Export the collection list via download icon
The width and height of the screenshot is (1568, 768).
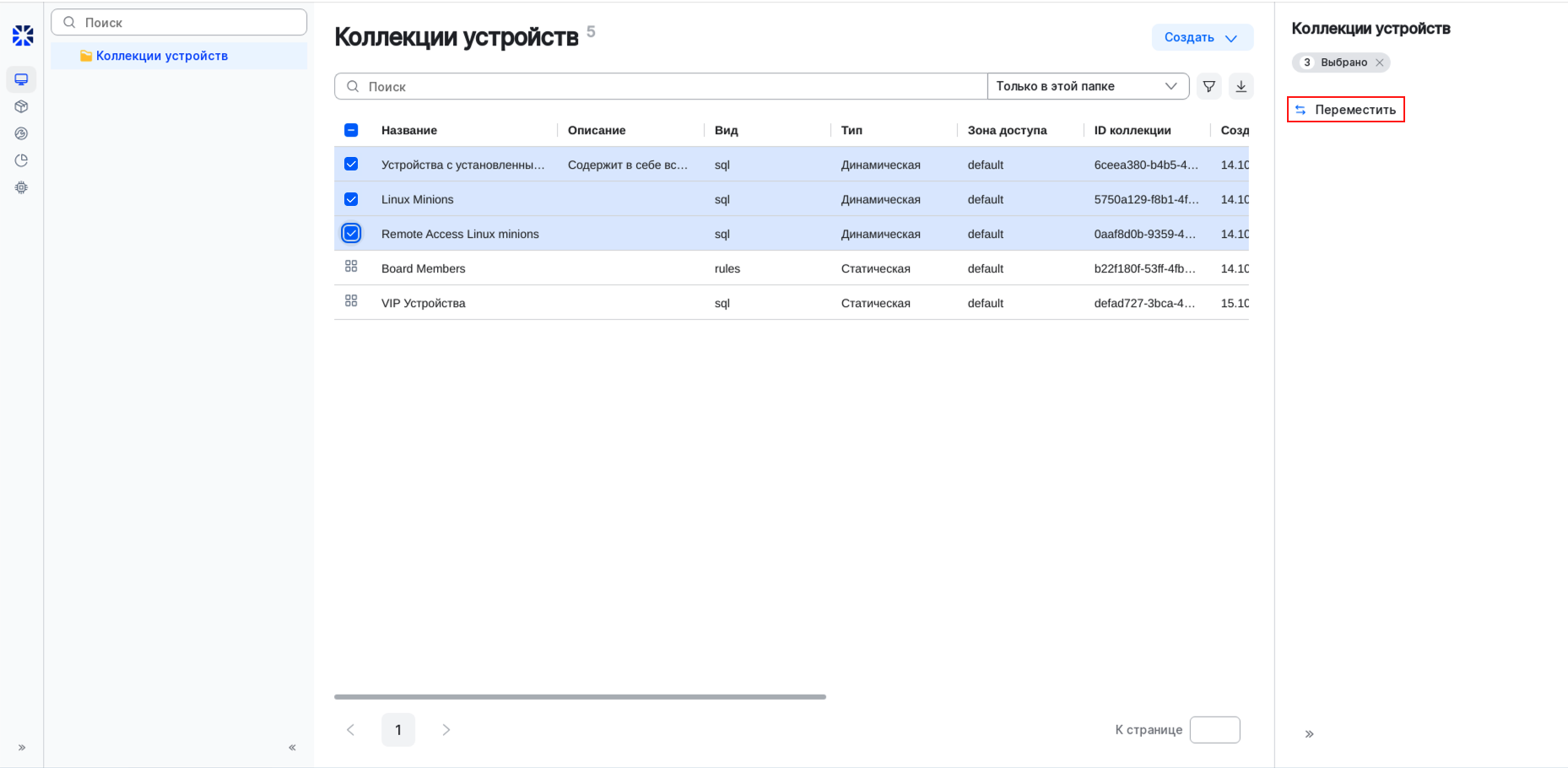1241,85
